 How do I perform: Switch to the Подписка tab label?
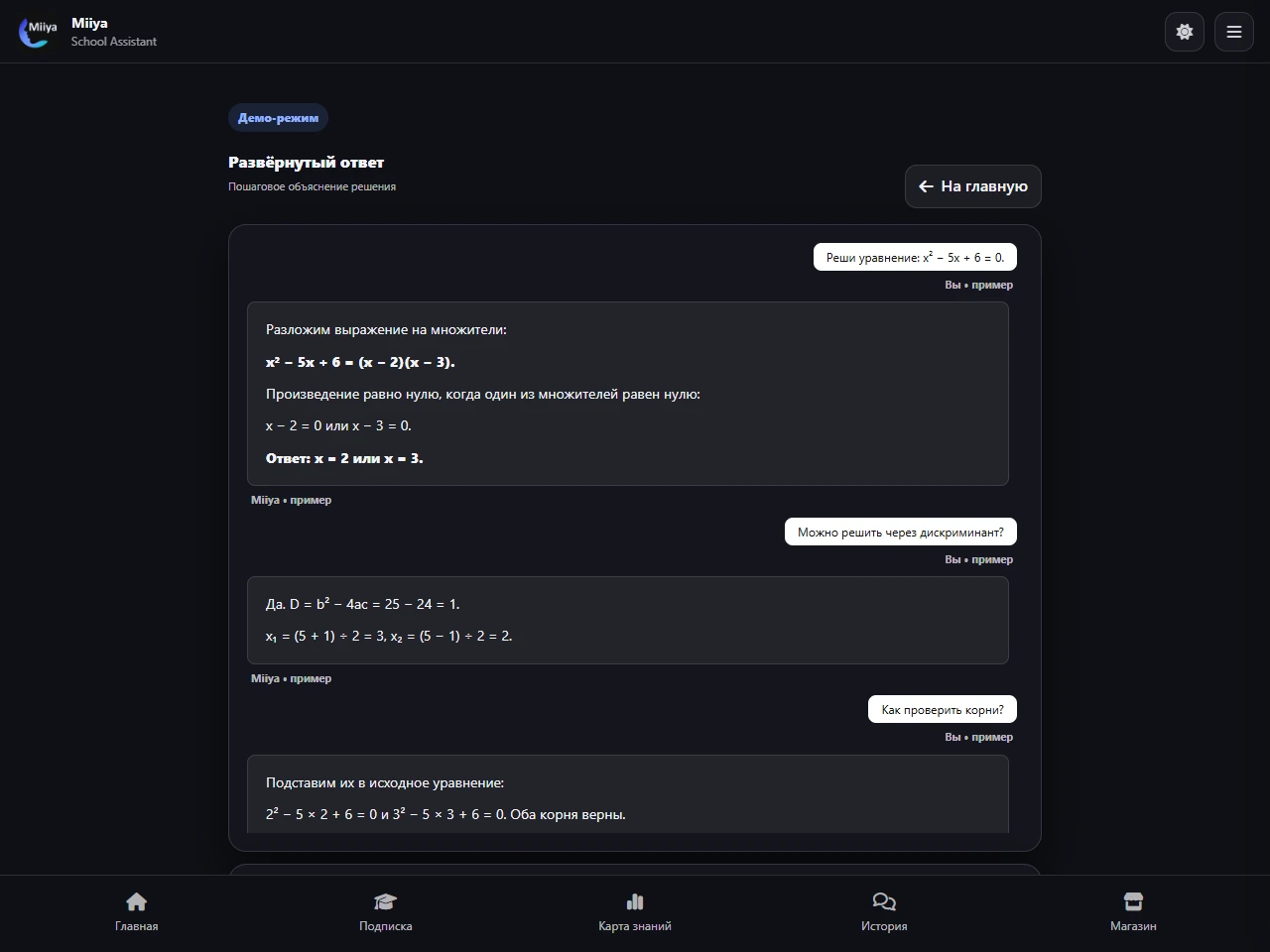(385, 926)
